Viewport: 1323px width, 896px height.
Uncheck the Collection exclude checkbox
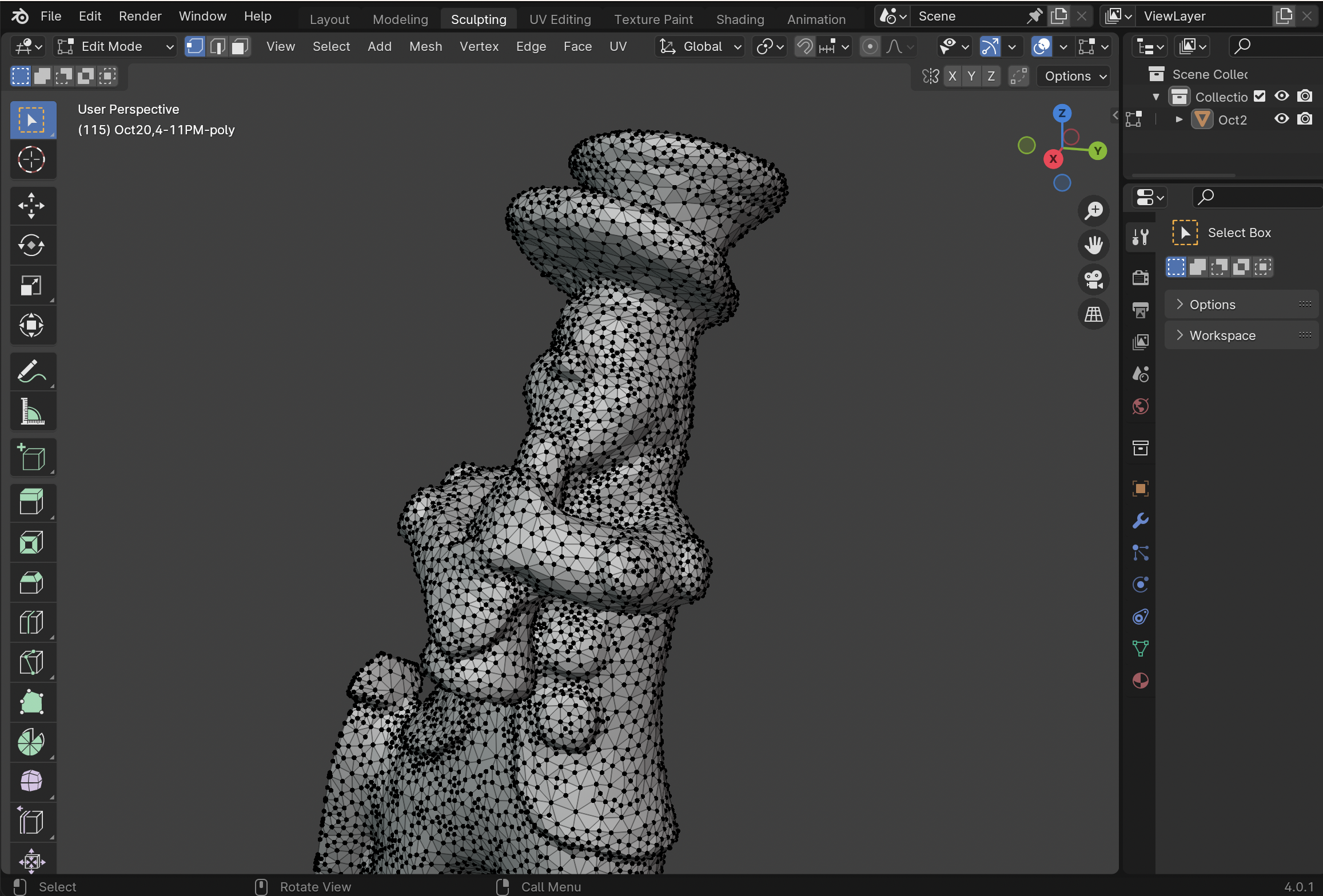pos(1260,96)
